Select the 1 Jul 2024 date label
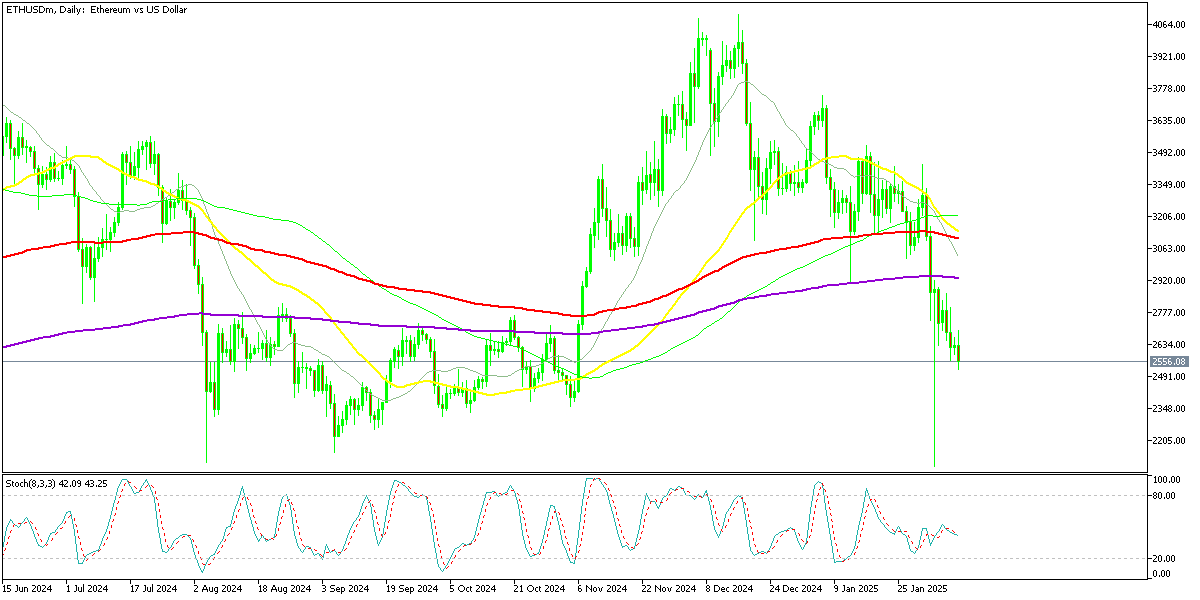The width and height of the screenshot is (1200, 600). tap(88, 589)
